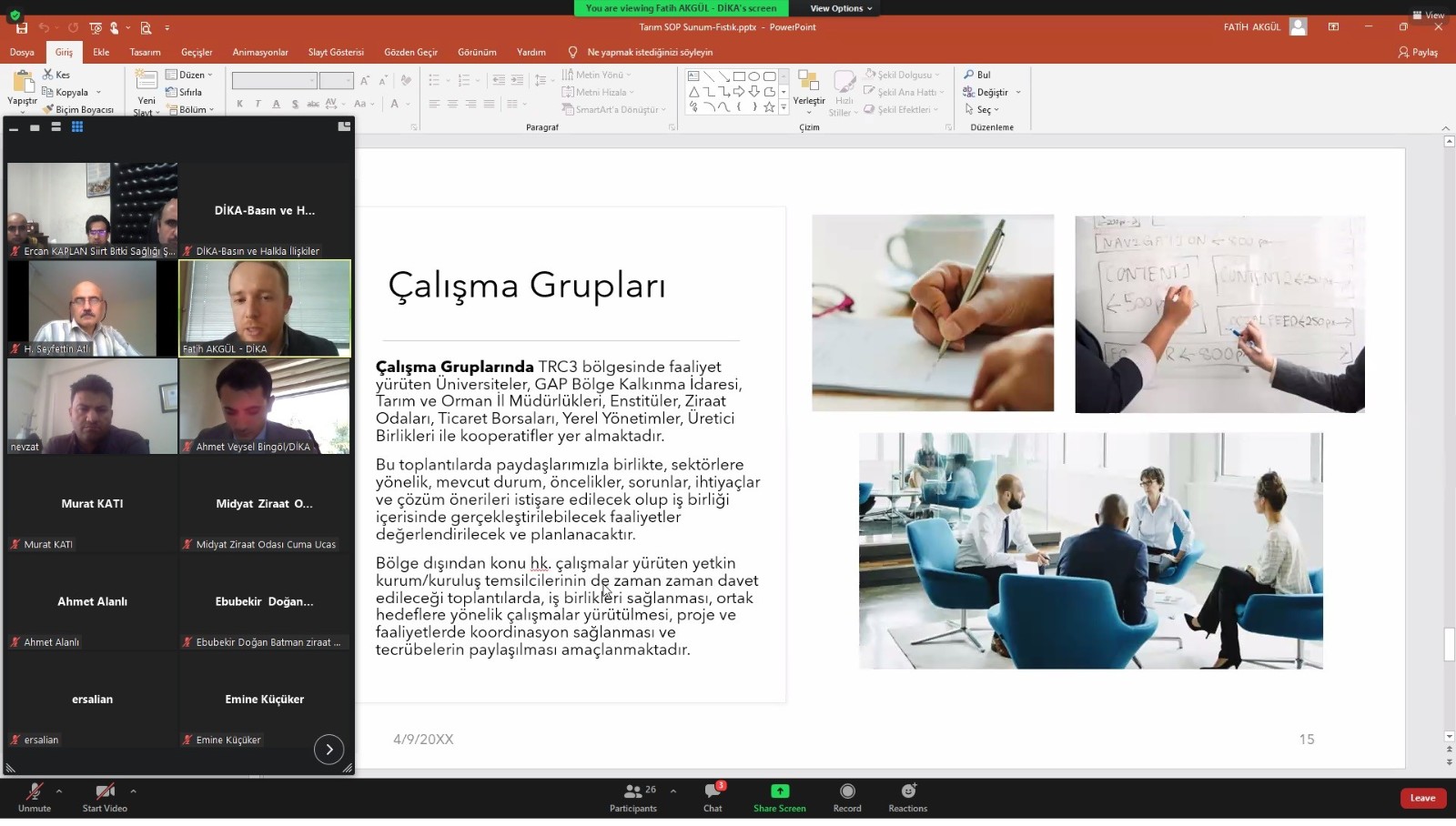Click increase font size icon

point(365,80)
